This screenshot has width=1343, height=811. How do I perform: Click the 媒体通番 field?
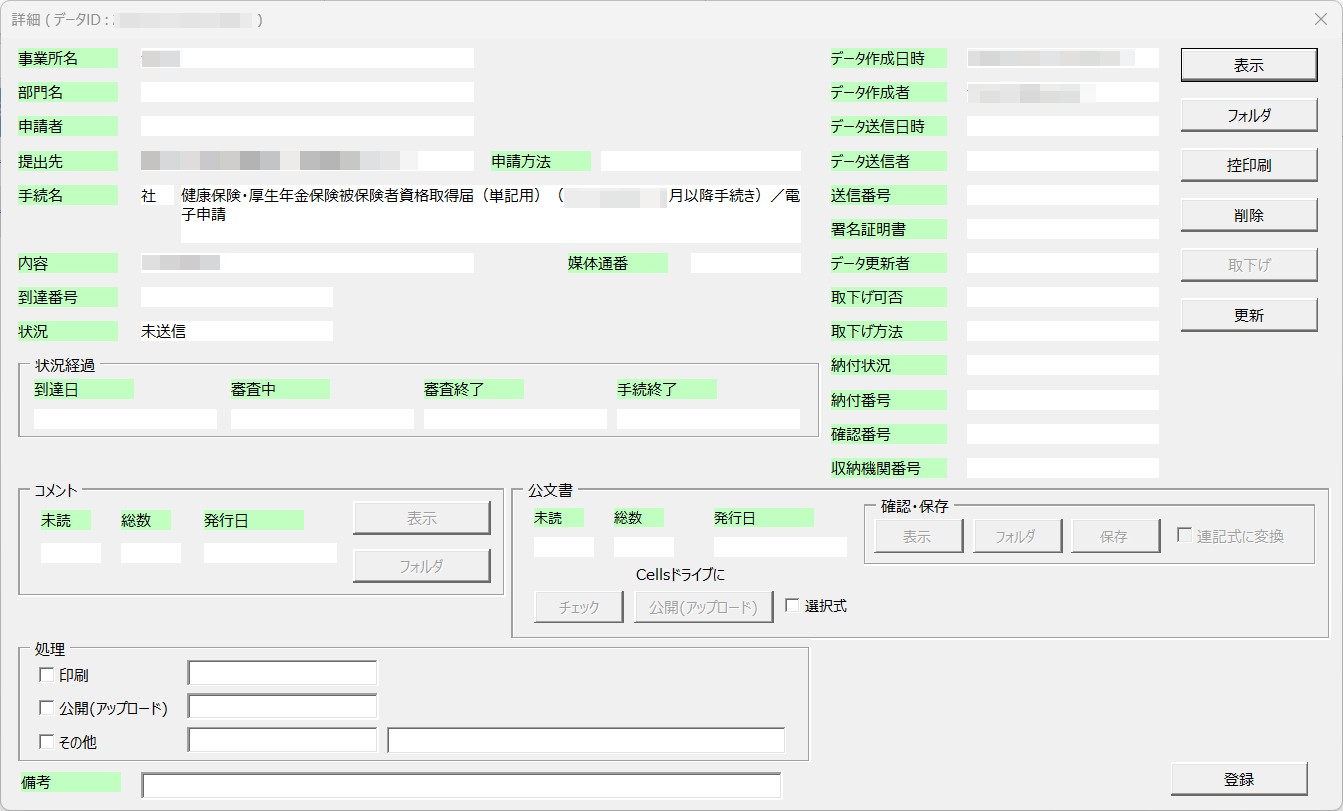[746, 263]
